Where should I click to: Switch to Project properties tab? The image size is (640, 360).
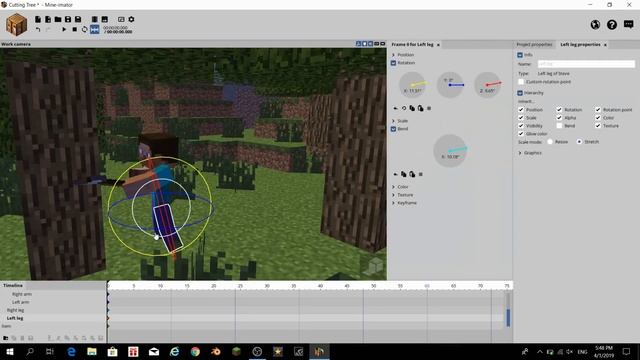click(x=534, y=44)
